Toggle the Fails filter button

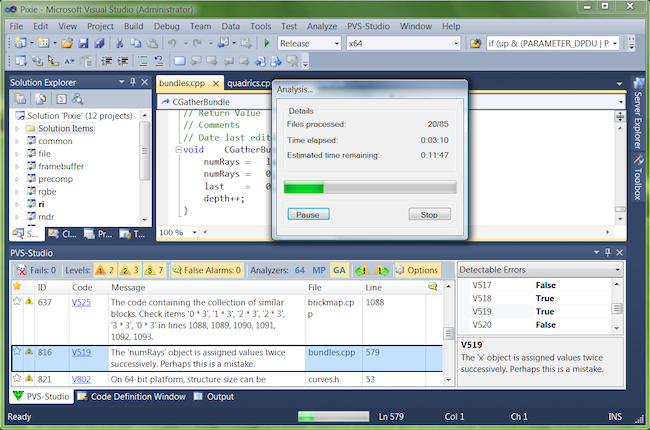coord(36,270)
